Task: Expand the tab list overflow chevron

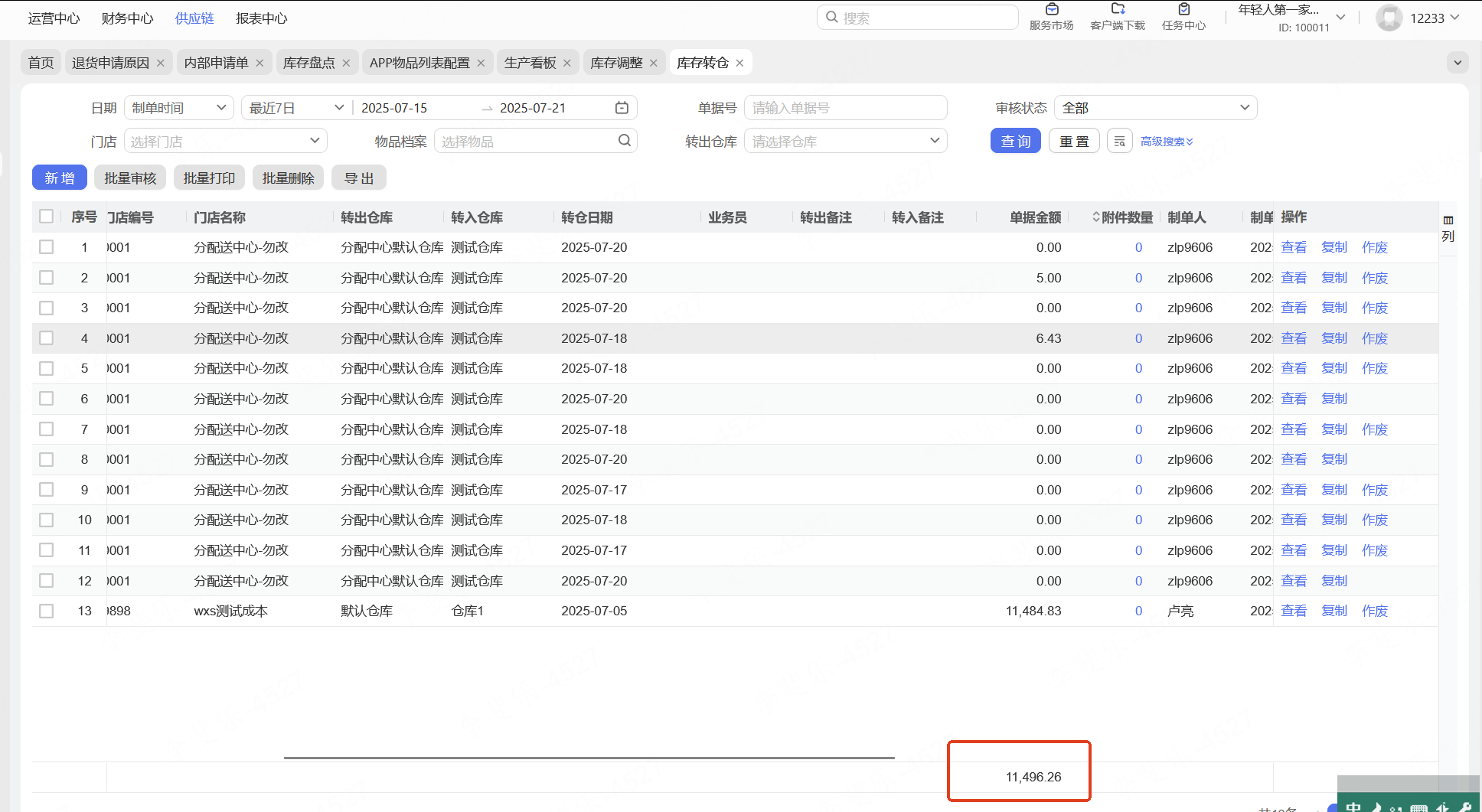Action: coord(1458,63)
